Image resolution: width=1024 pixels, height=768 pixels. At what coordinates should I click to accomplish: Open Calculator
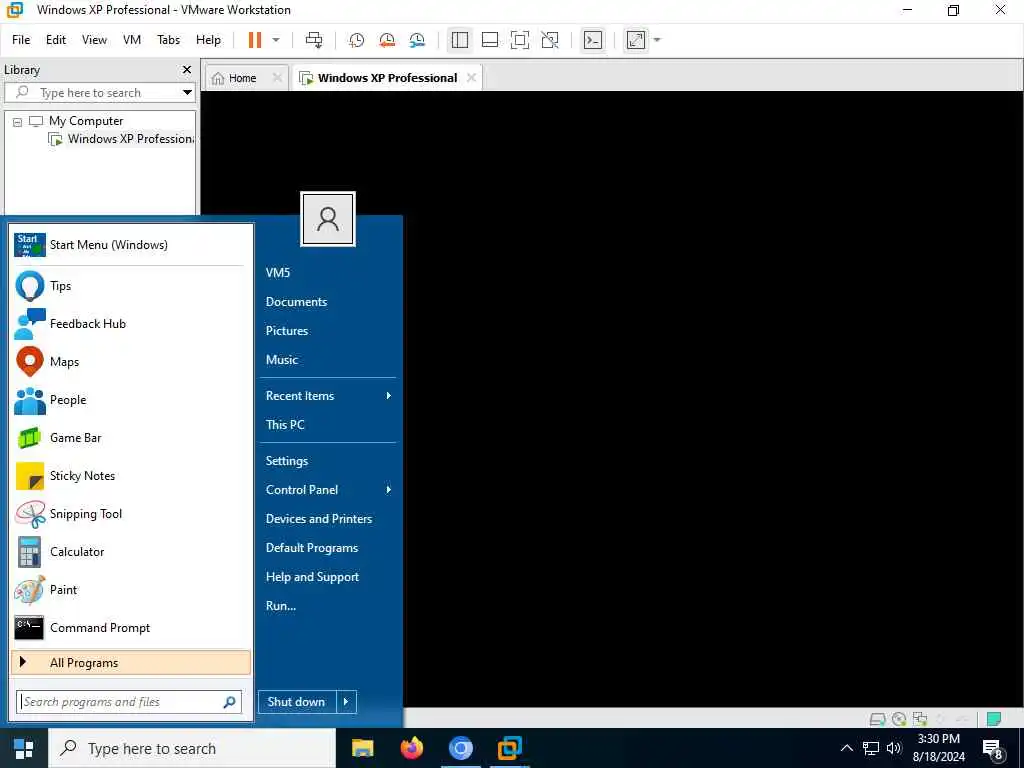[x=130, y=552]
